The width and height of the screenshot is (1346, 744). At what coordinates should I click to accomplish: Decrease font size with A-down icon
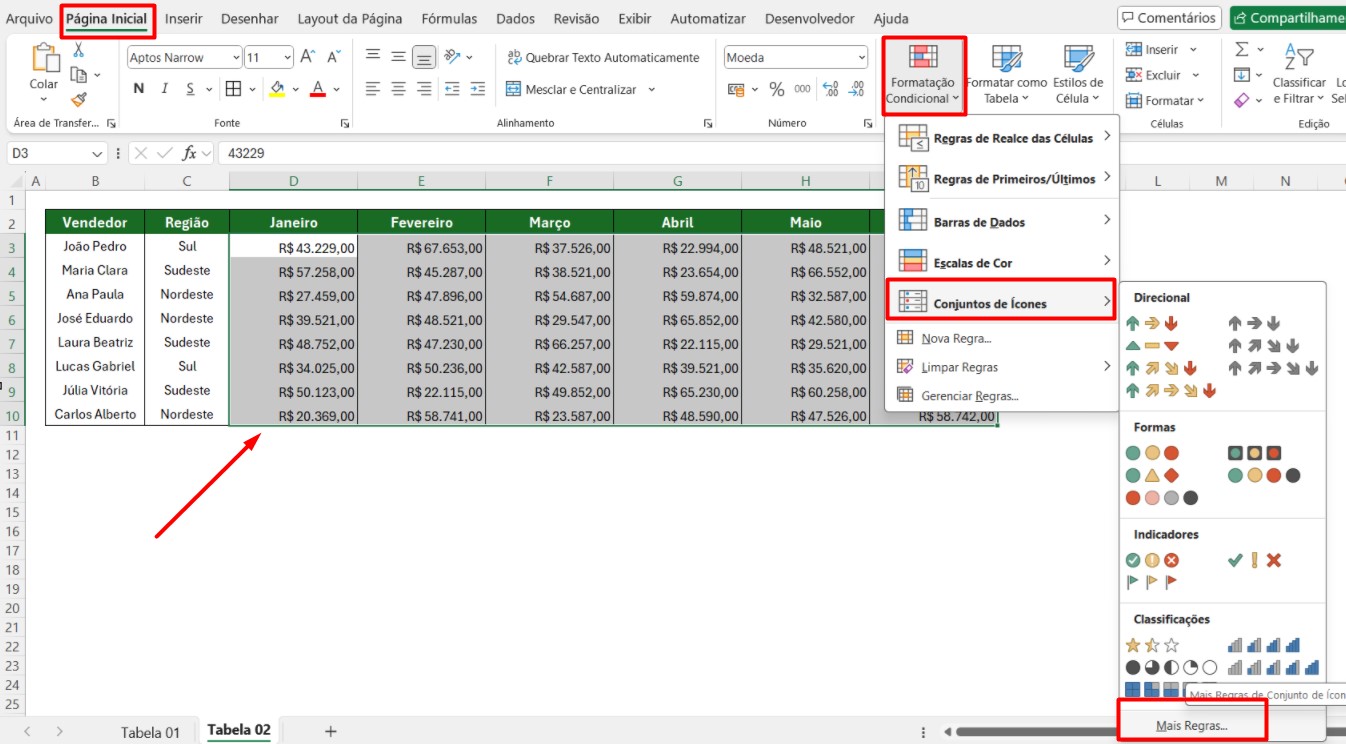click(x=334, y=57)
